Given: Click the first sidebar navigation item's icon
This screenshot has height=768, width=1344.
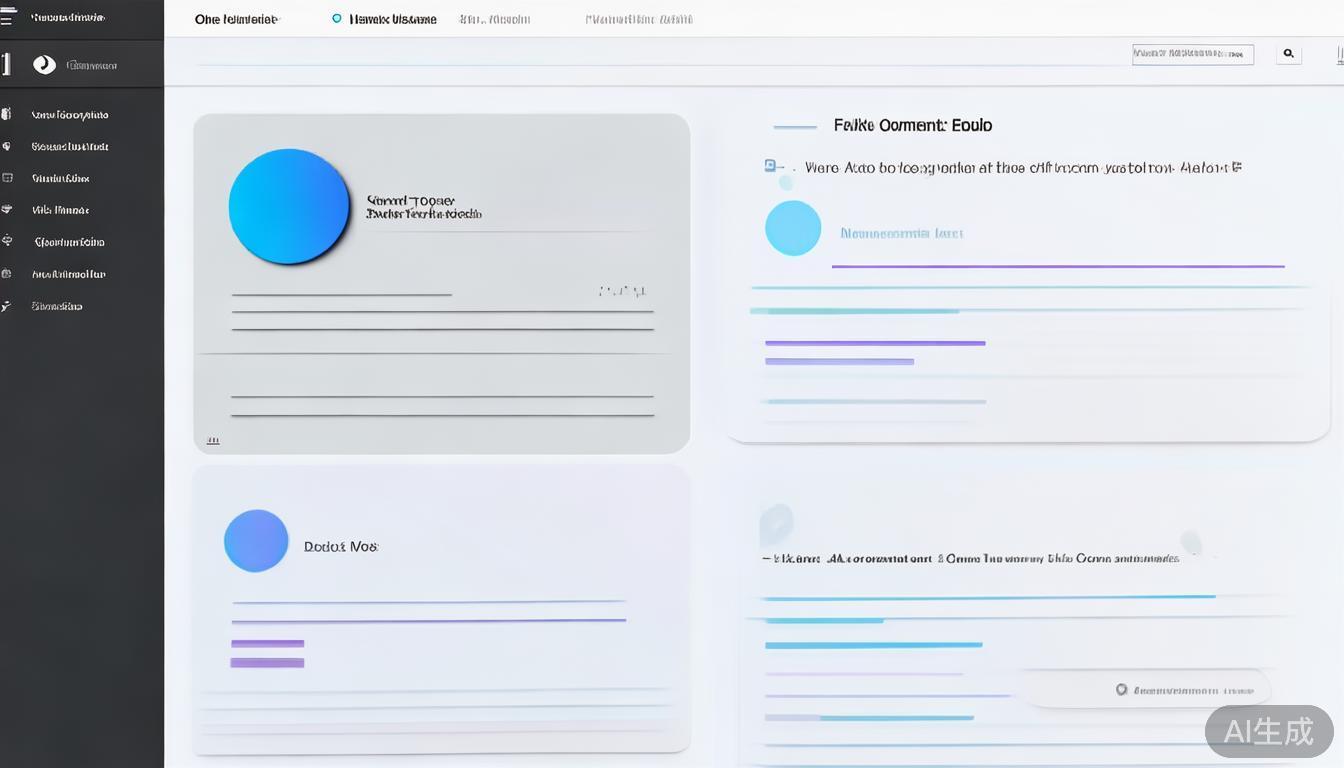Looking at the screenshot, I should click(7, 115).
